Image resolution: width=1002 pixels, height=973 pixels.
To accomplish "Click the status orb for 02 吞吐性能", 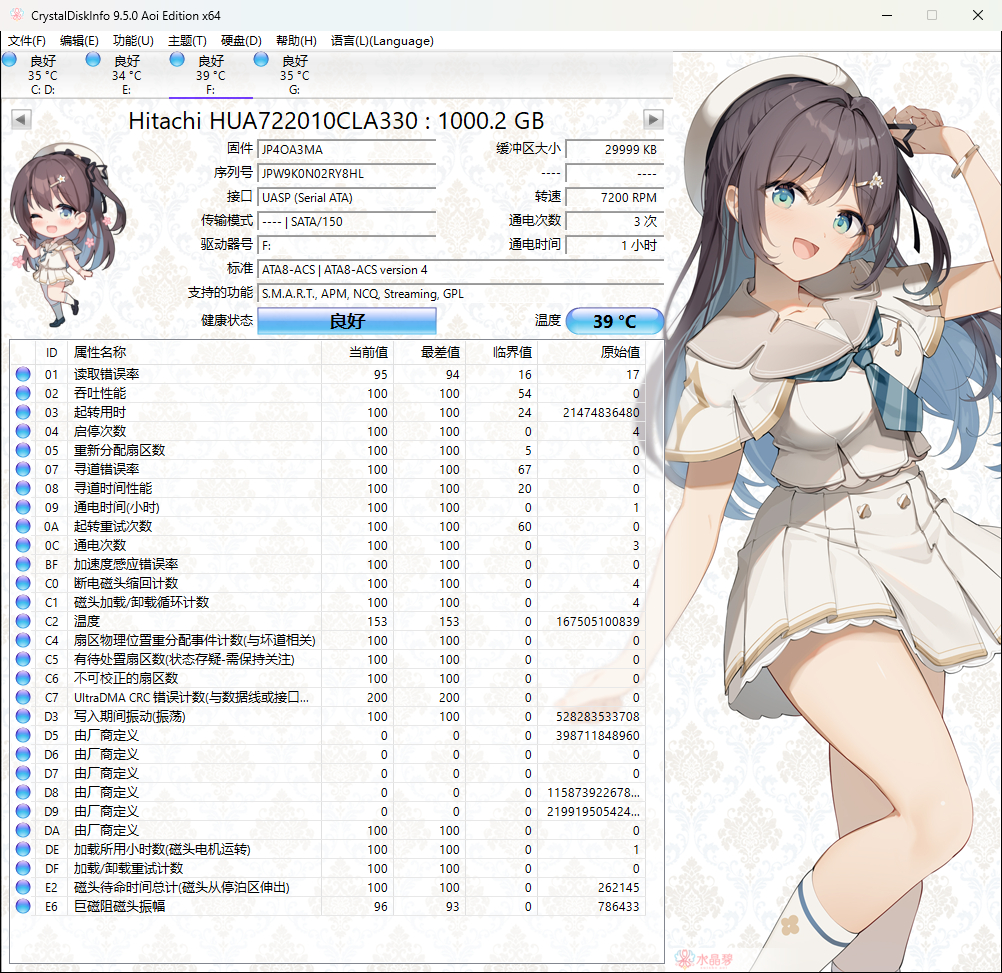I will [x=23, y=394].
